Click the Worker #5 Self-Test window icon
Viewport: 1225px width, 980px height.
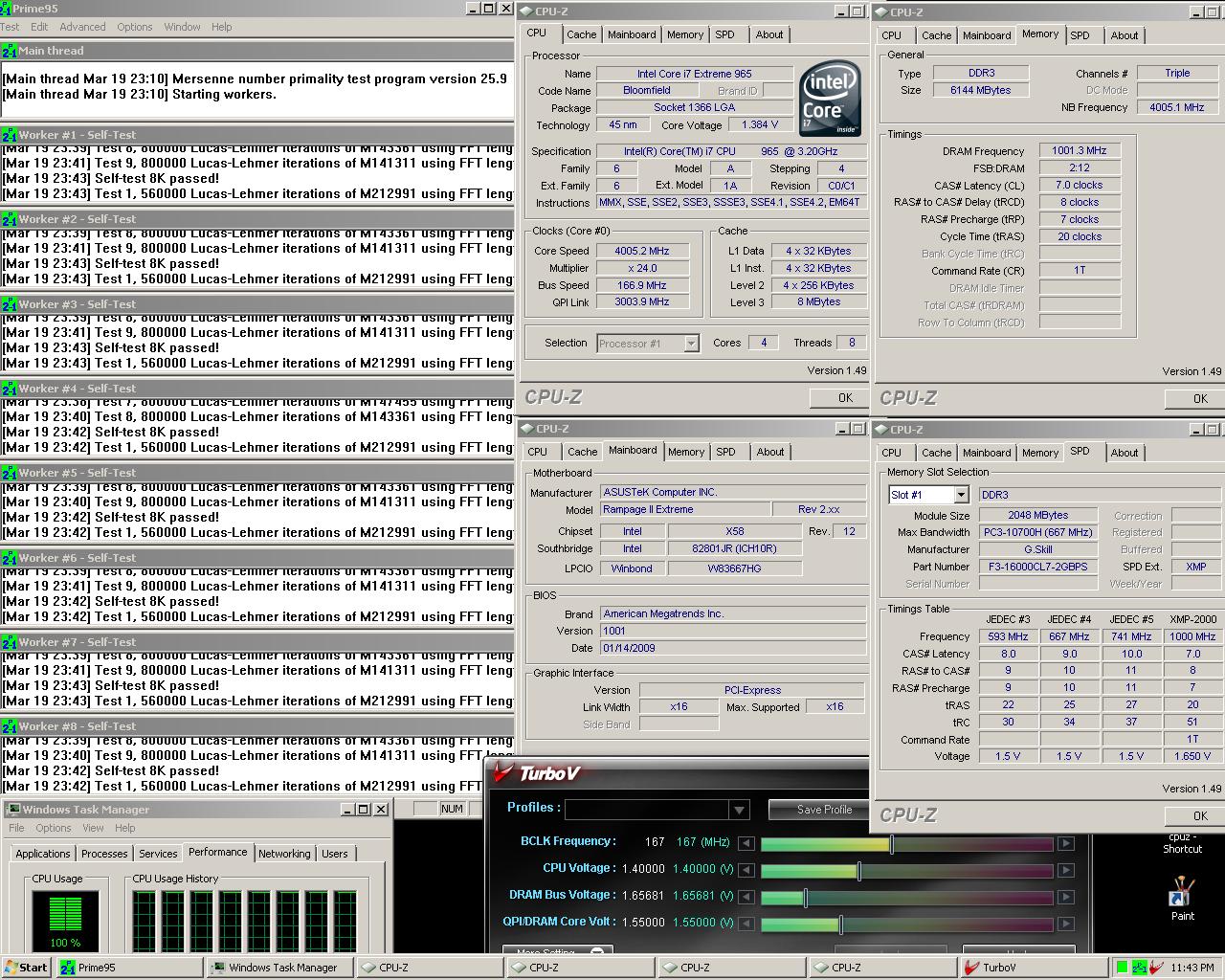coord(10,473)
